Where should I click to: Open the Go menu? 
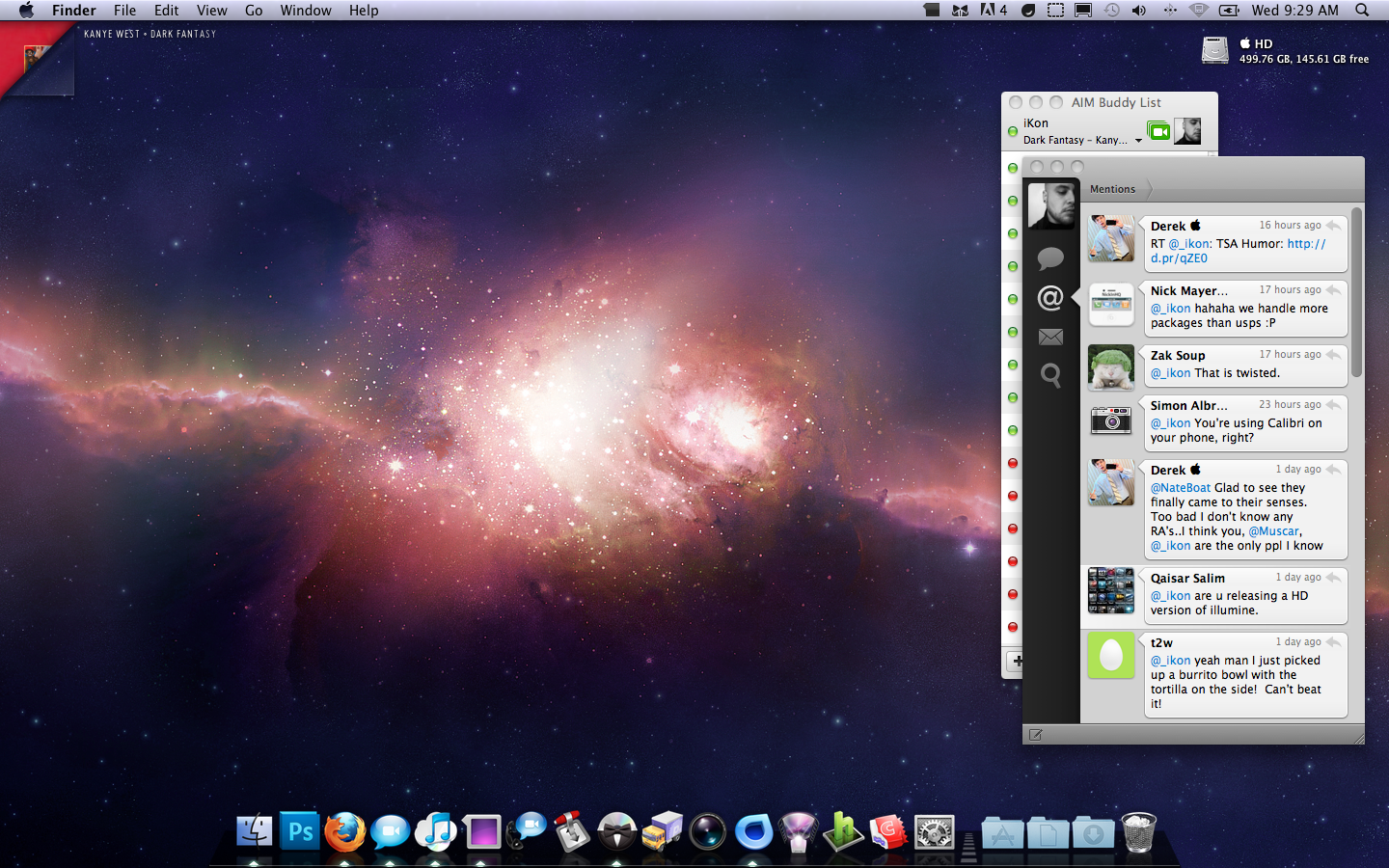(254, 11)
